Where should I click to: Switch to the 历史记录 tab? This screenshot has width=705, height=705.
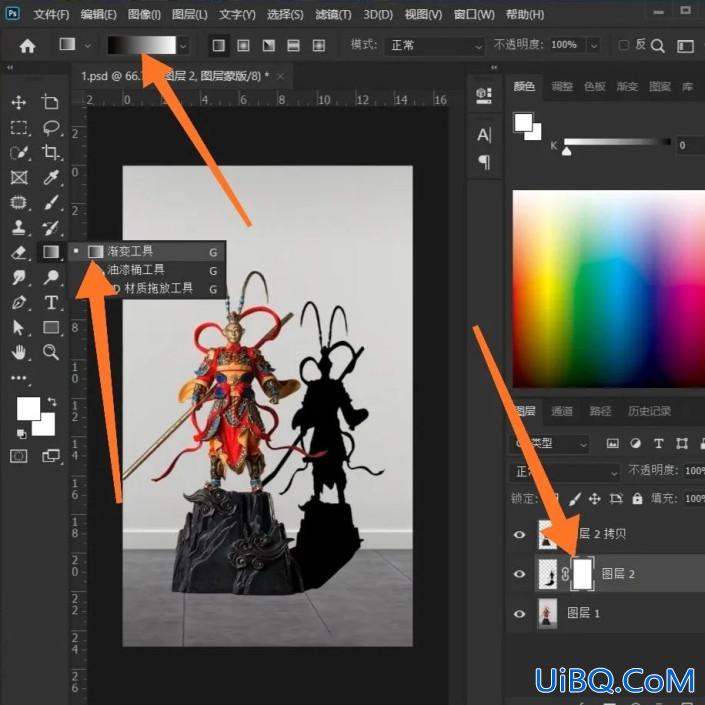click(649, 411)
